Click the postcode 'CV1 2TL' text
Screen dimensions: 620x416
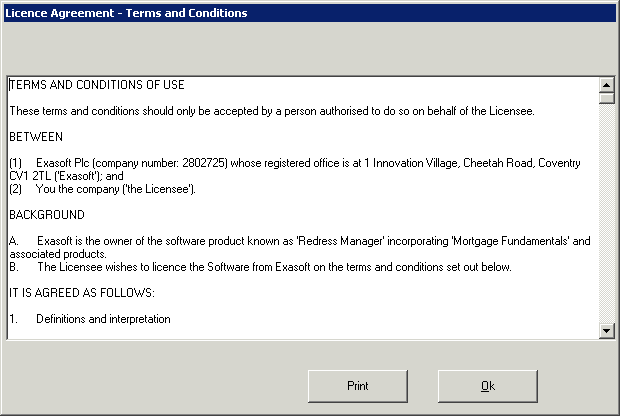[x=30, y=176]
